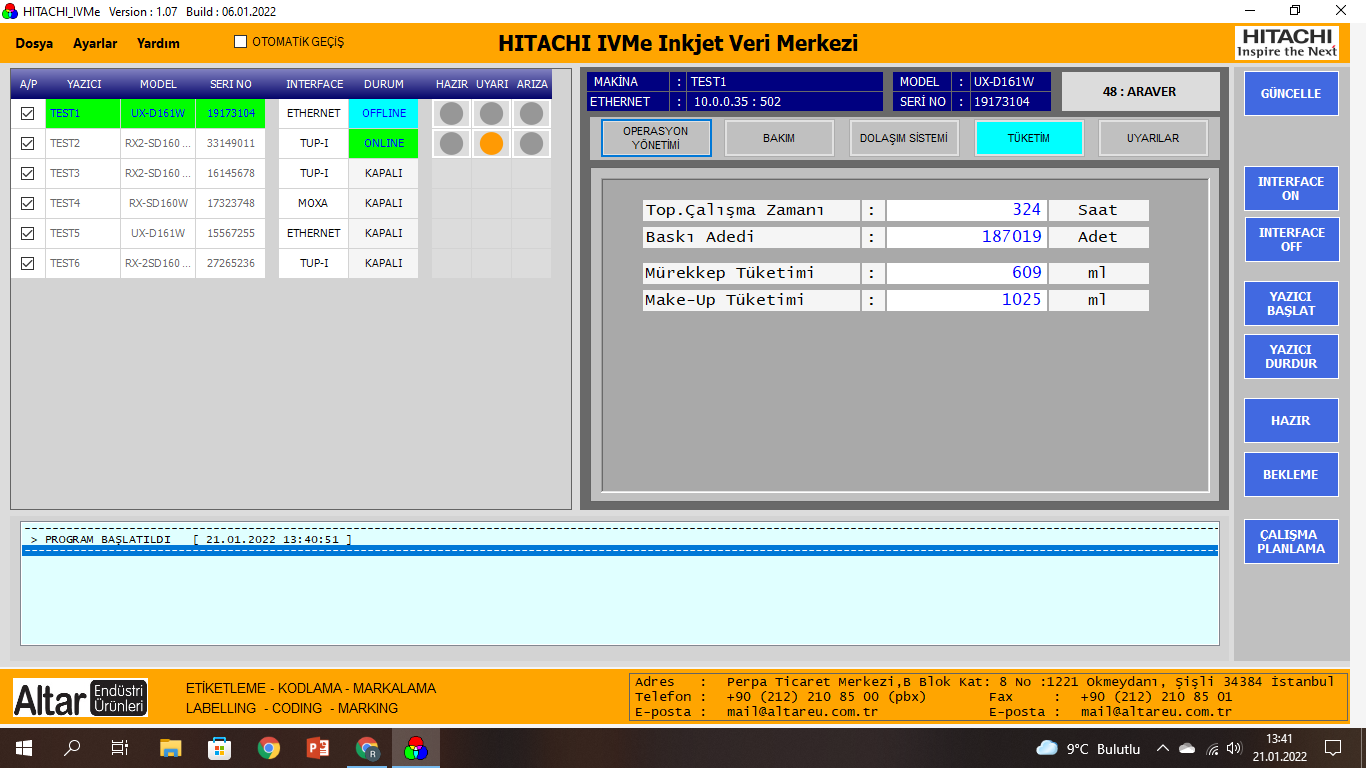Click the GÜNCELLE button
The width and height of the screenshot is (1366, 768).
pos(1291,93)
